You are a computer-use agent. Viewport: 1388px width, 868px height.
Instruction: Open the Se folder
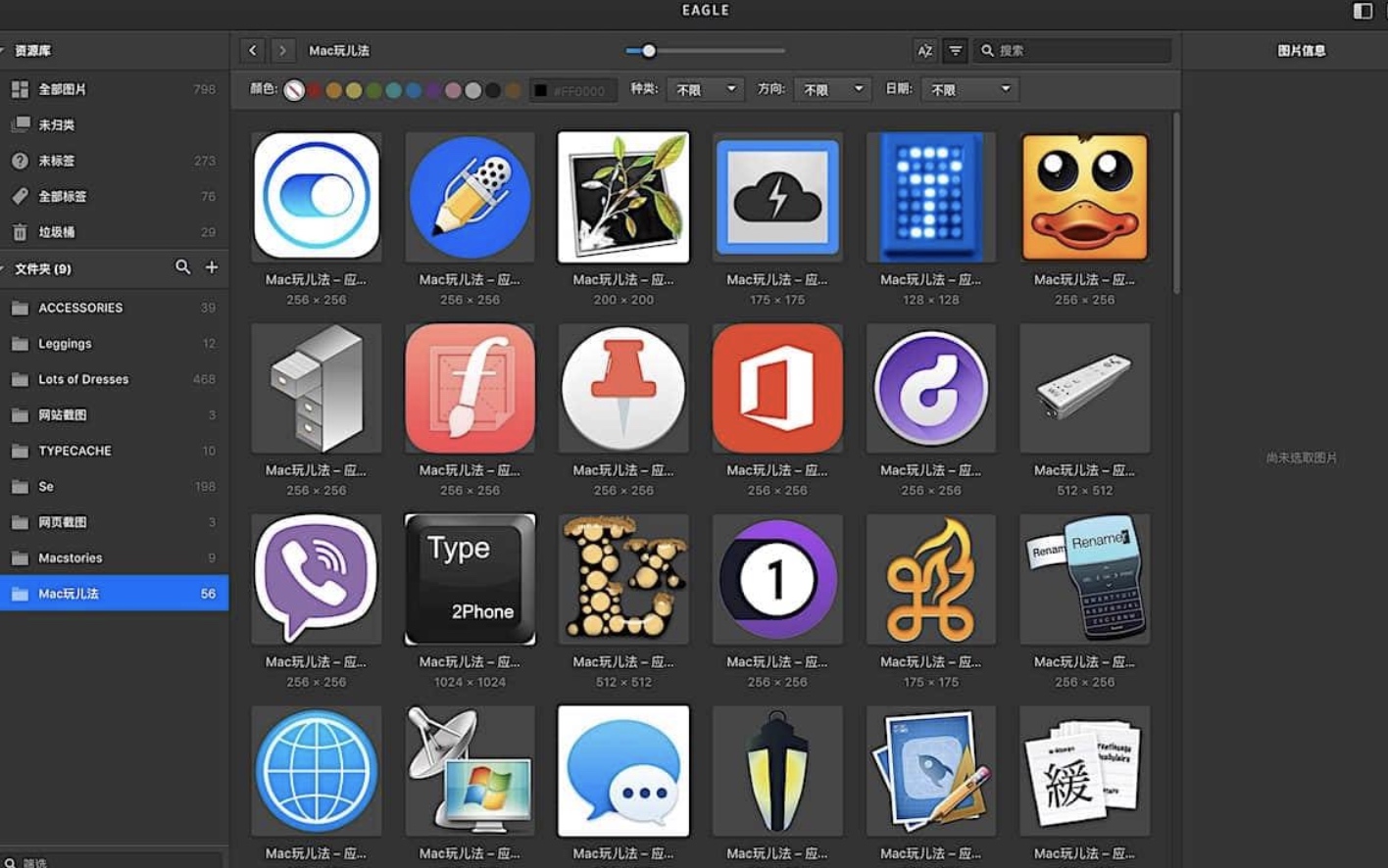click(114, 486)
